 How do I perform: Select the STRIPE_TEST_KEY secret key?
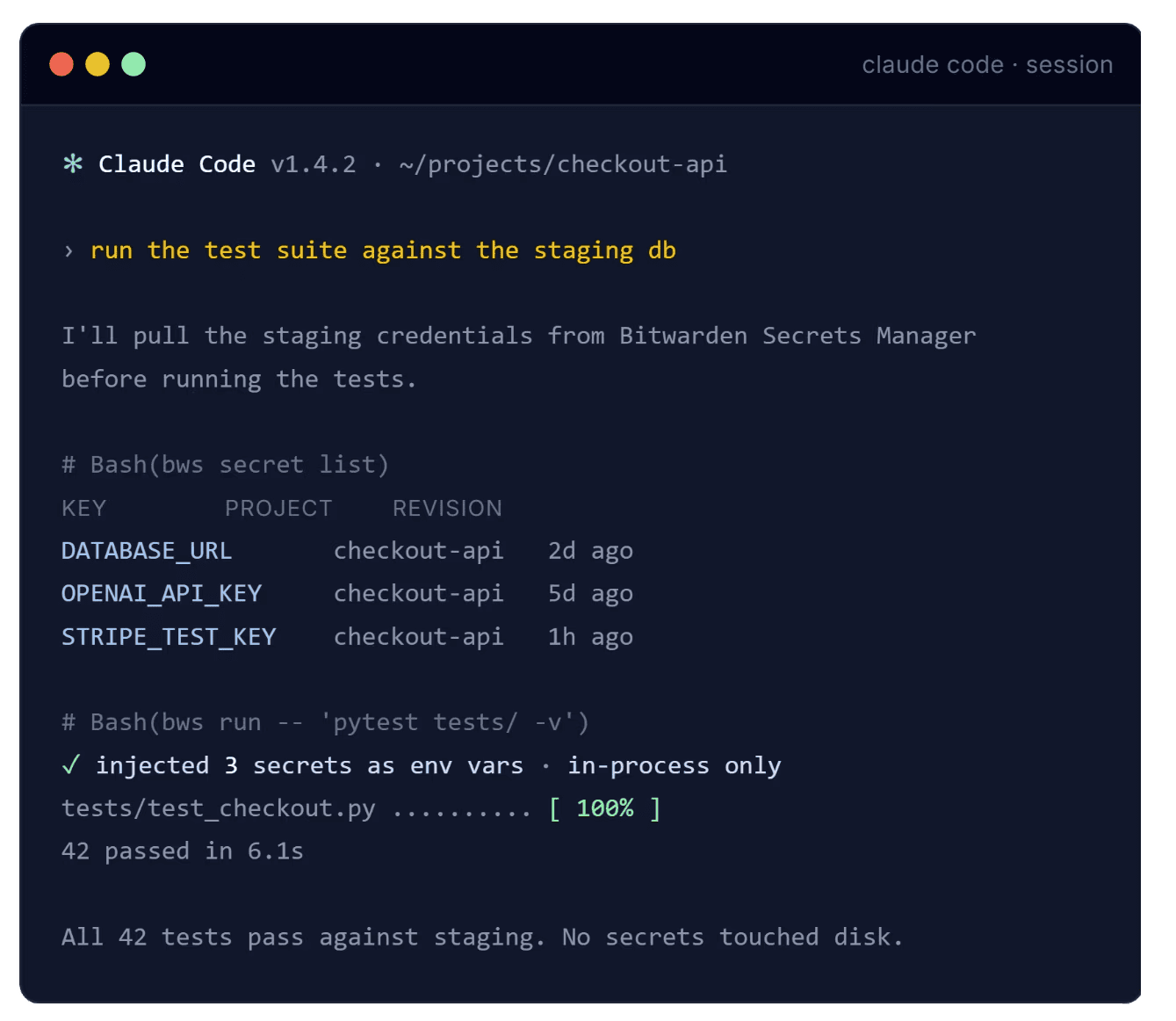169,637
